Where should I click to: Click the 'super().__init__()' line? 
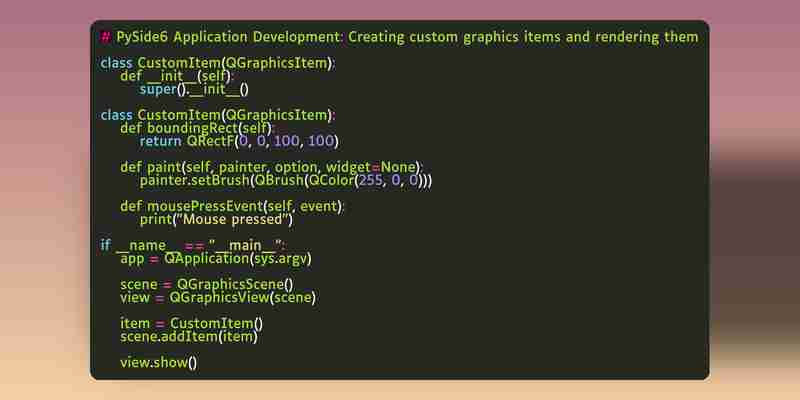point(194,90)
